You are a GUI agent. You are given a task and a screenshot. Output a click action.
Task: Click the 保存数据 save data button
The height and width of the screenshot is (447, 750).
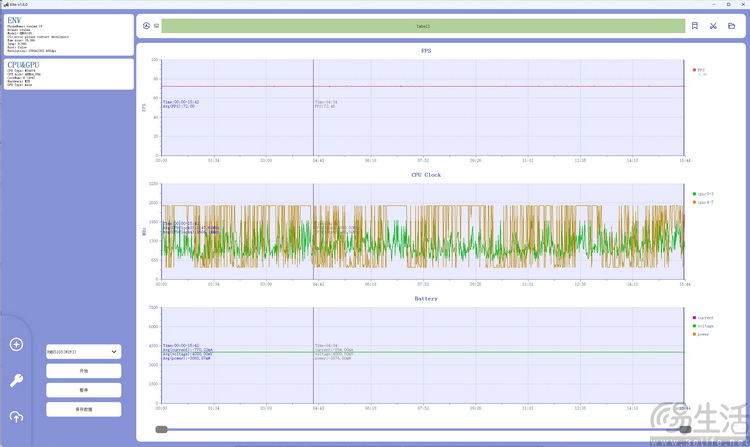pos(83,409)
